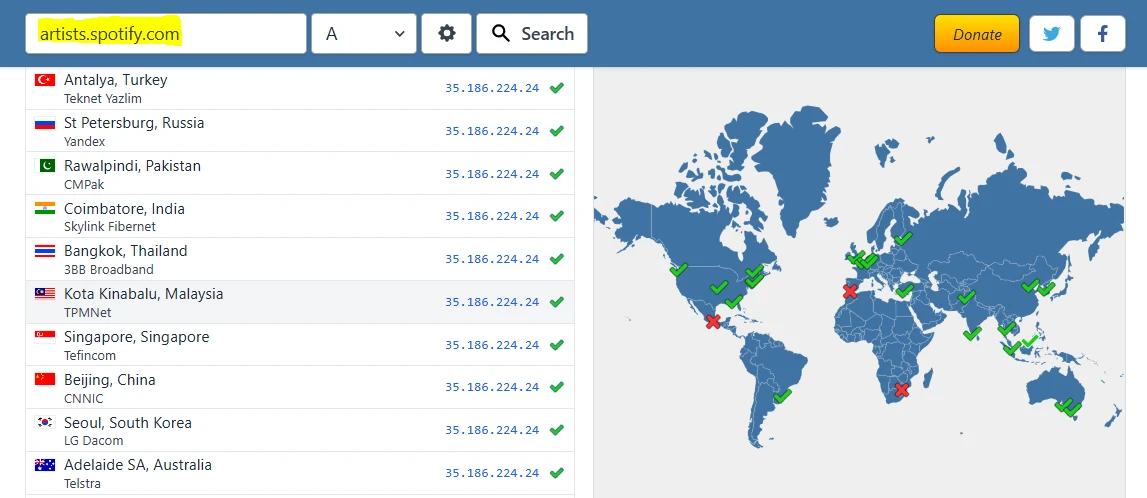Click the green checkmark in St Petersburg row
The image size is (1147, 498).
click(557, 131)
